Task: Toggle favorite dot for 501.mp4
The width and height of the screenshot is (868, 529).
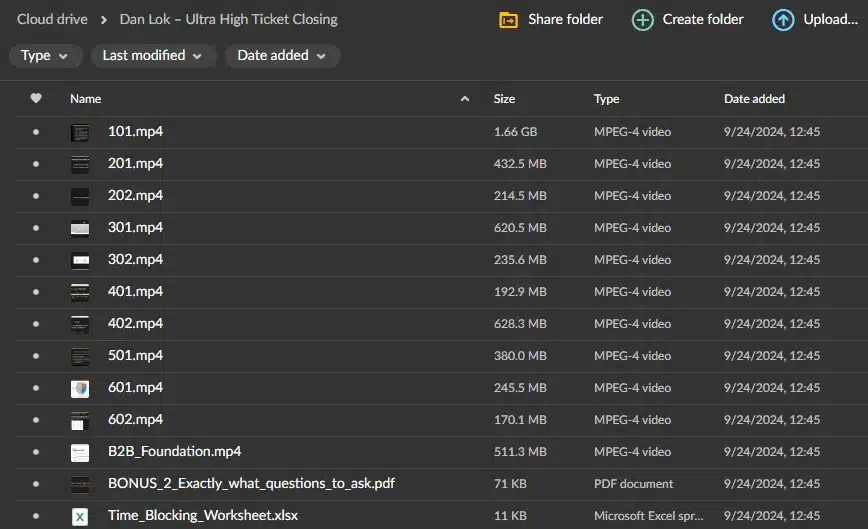Action: pos(36,356)
